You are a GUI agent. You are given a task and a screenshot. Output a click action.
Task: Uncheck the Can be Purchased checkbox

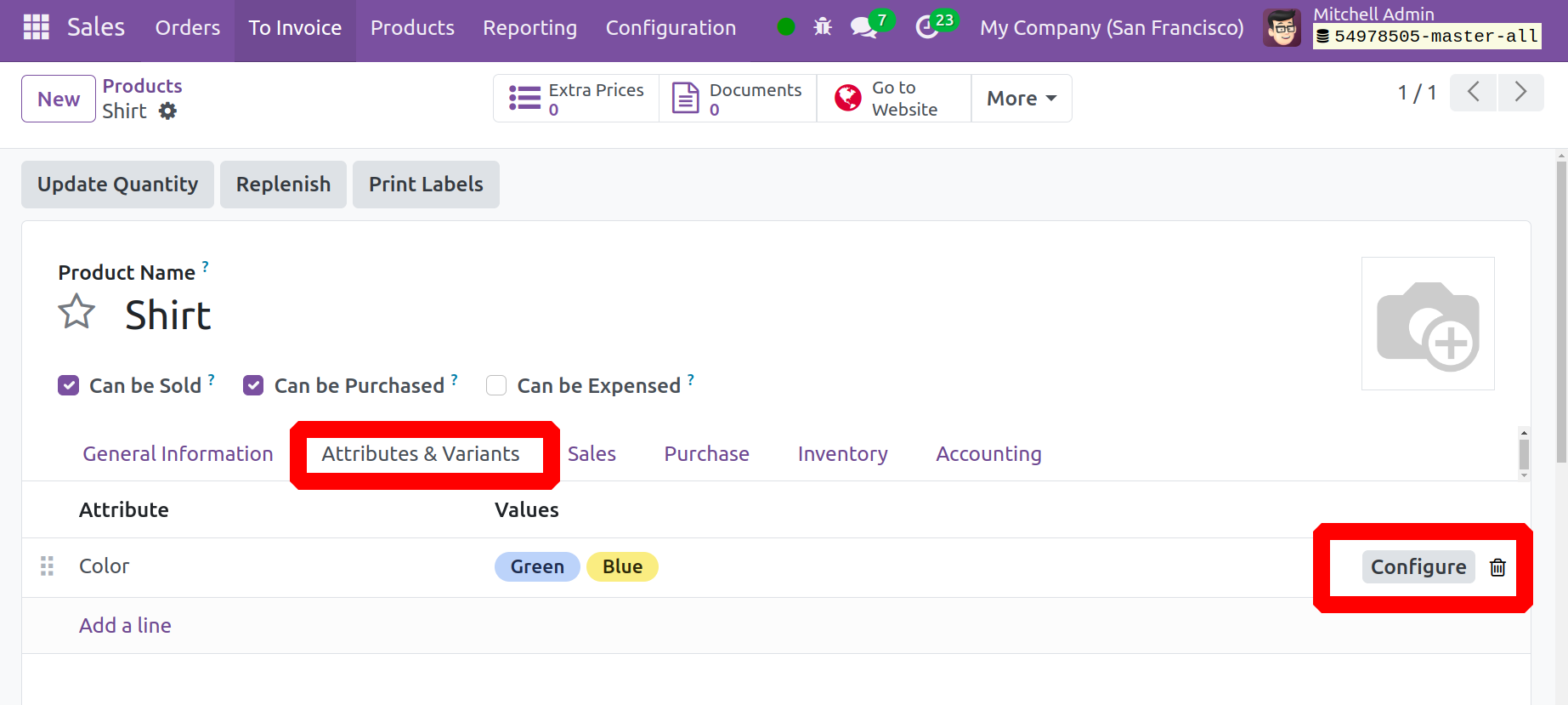(x=253, y=386)
